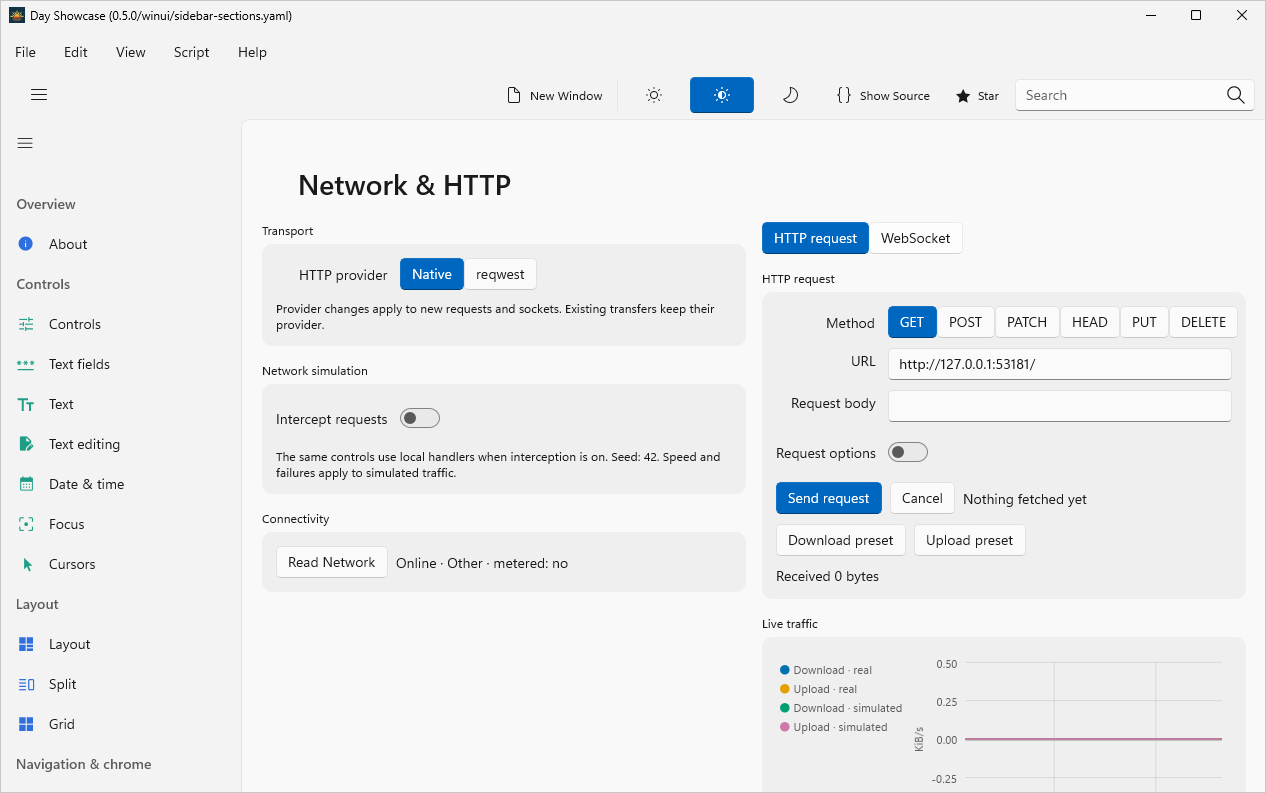Open the Edit menu
The width and height of the screenshot is (1266, 793).
pyautogui.click(x=76, y=52)
